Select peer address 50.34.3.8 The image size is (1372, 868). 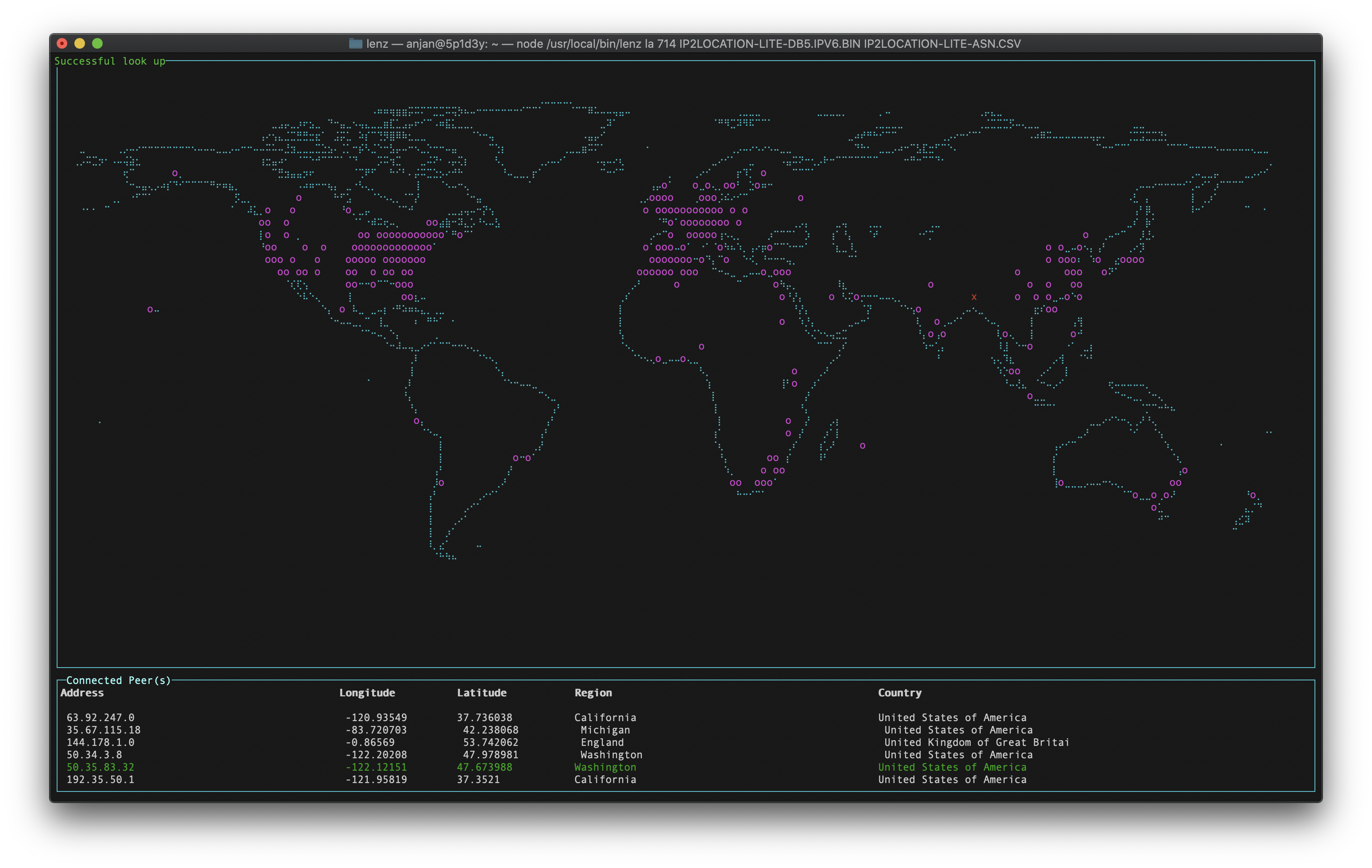coord(94,755)
